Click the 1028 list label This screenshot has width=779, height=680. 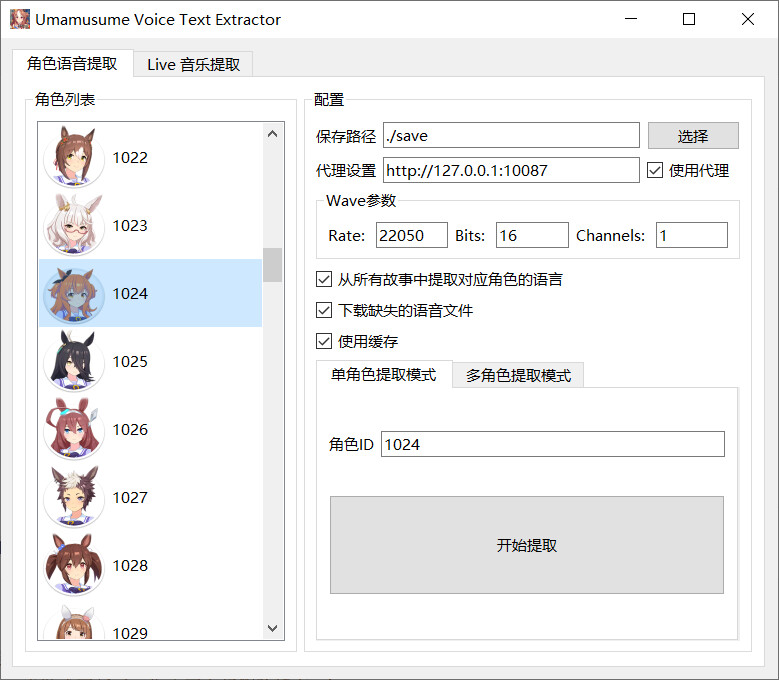[130, 566]
